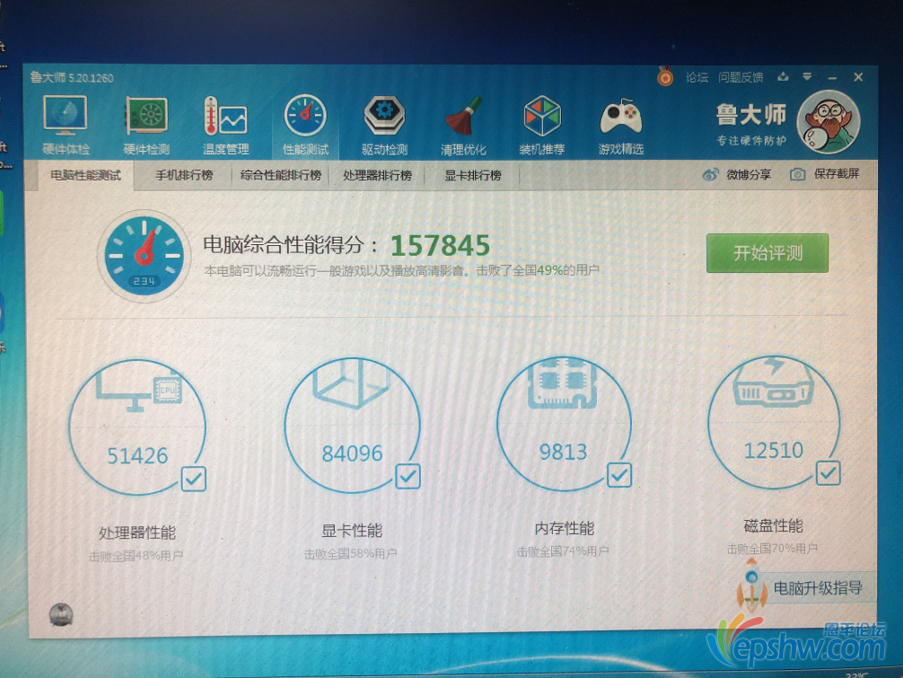Minimize the 鲁大师 window
This screenshot has height=678, width=903.
point(832,77)
